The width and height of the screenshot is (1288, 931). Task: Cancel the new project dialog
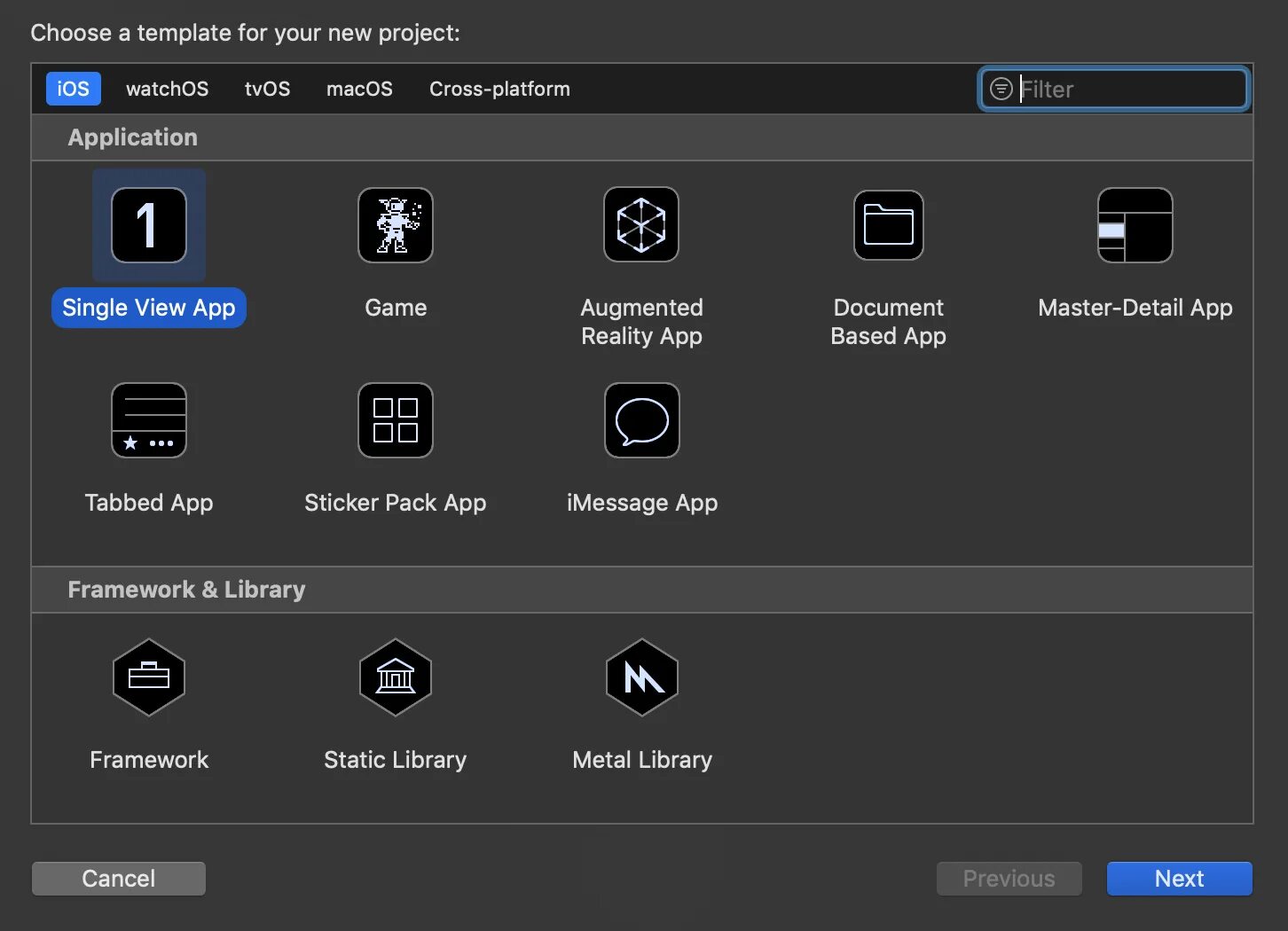119,879
